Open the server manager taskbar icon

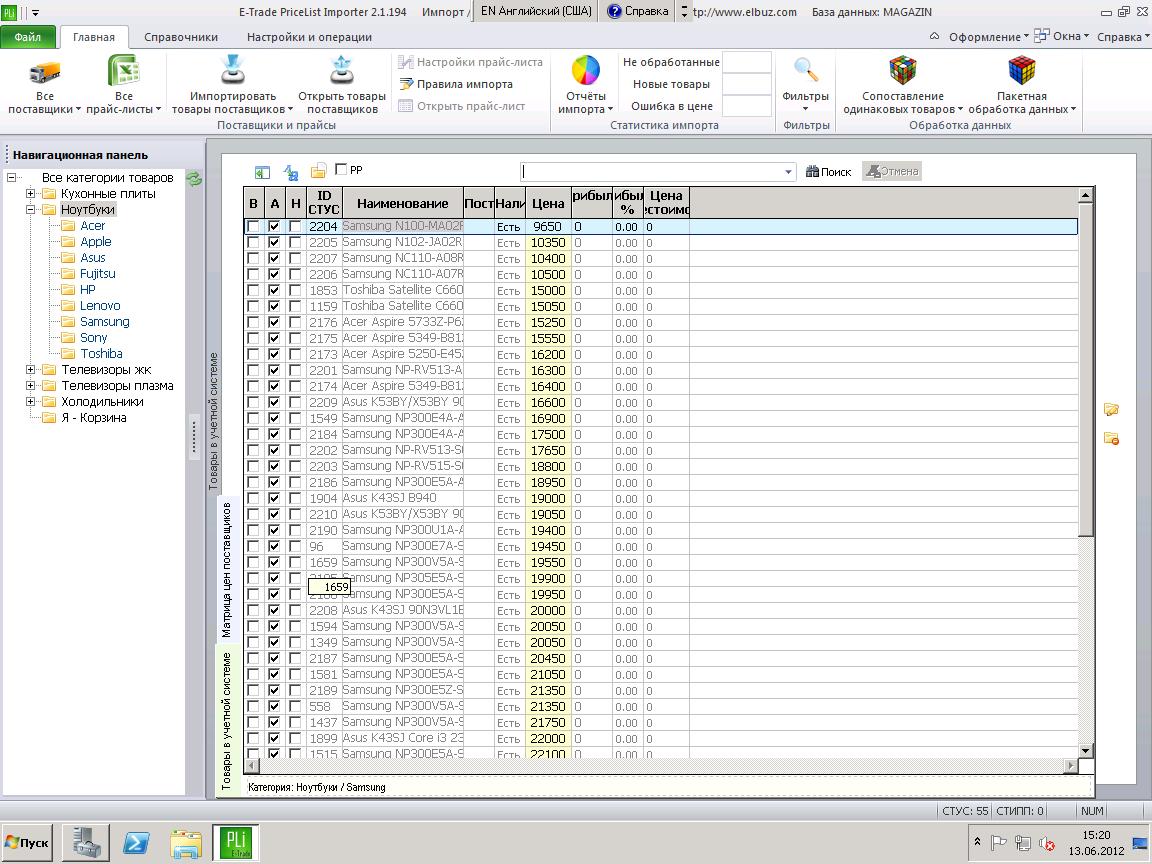[x=86, y=843]
